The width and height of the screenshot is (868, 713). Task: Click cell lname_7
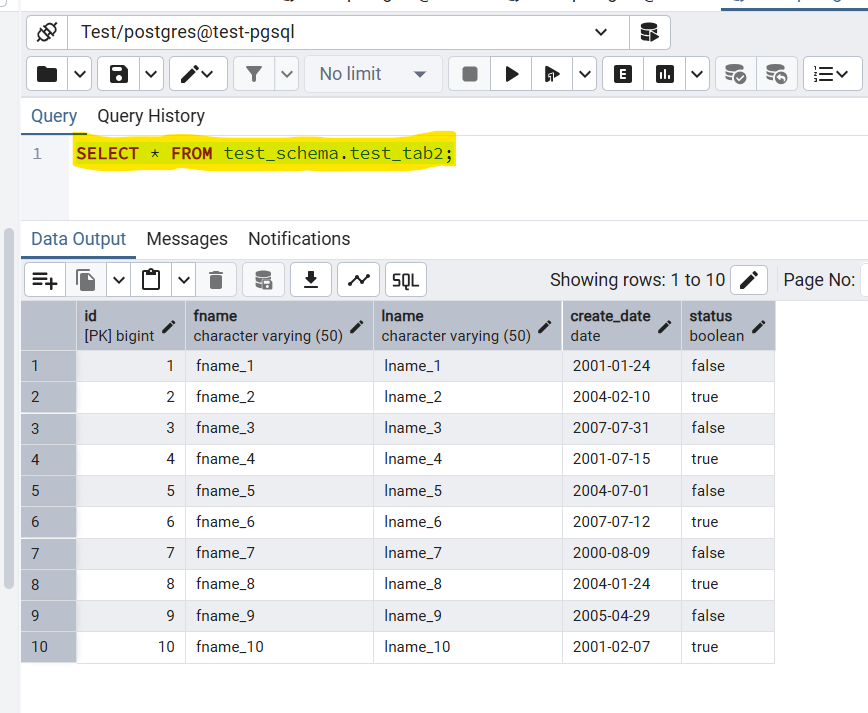(x=468, y=553)
